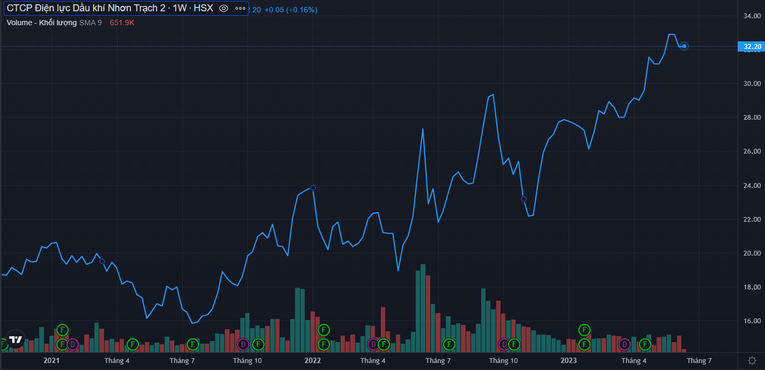This screenshot has width=765, height=370.
Task: Click the F marker near Tháng 4 2021
Action: point(132,345)
